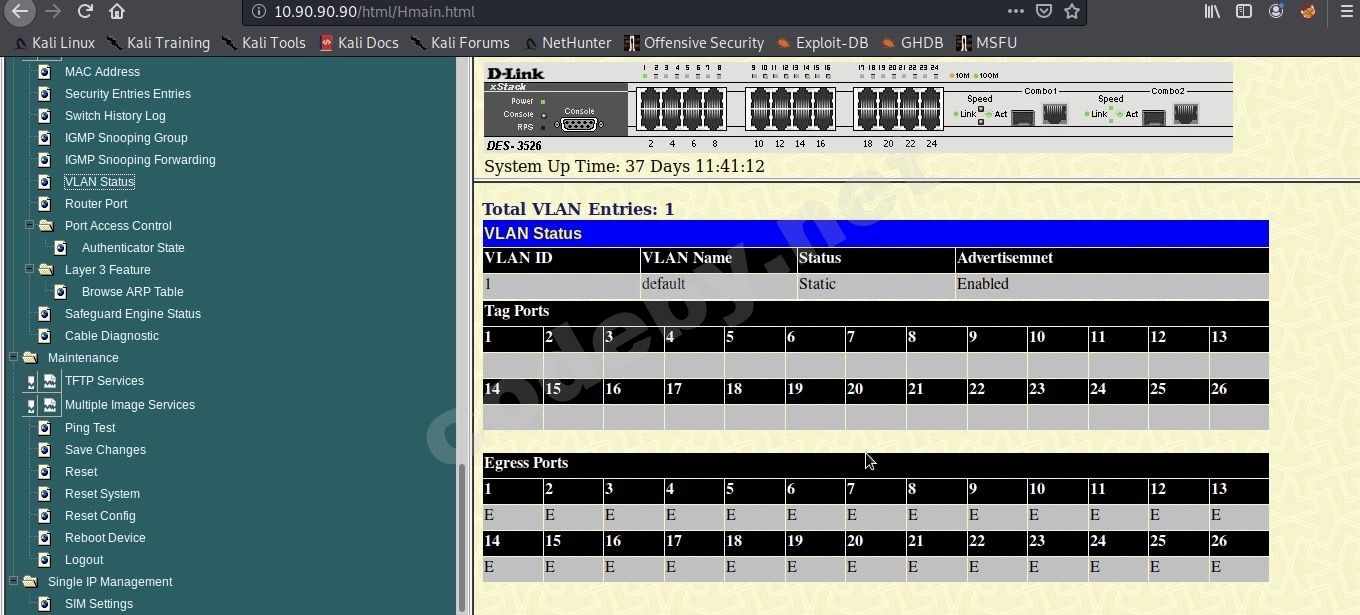Collapse the Single IP Management branch

click(x=11, y=581)
